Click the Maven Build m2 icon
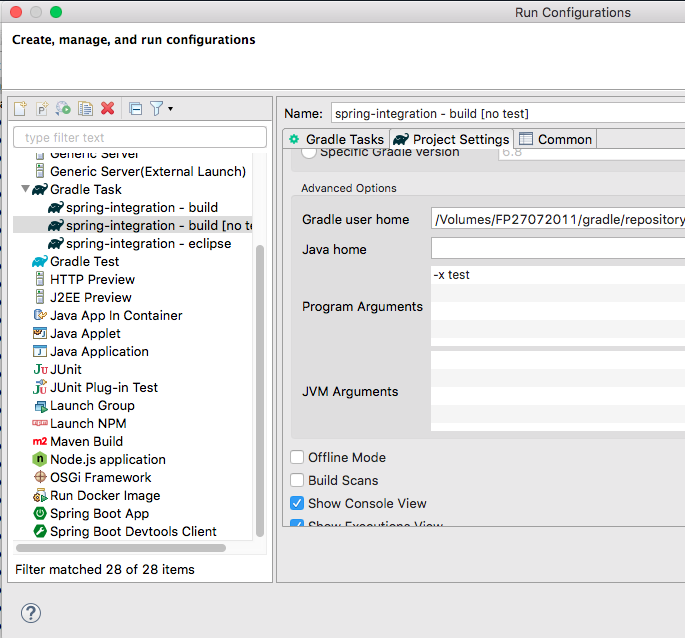Screen dimensions: 685x638 40,441
